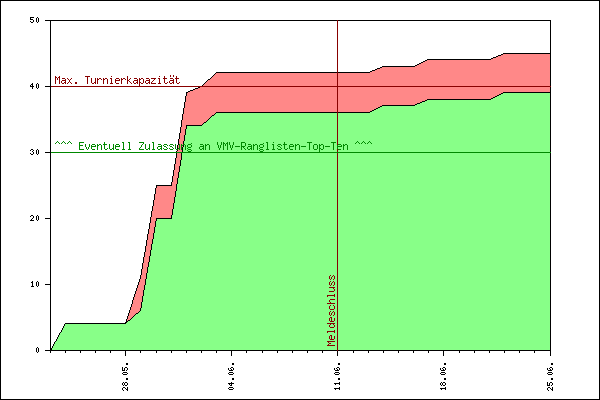
Task: Click the 30 value on y-axis
Action: [x=34, y=152]
